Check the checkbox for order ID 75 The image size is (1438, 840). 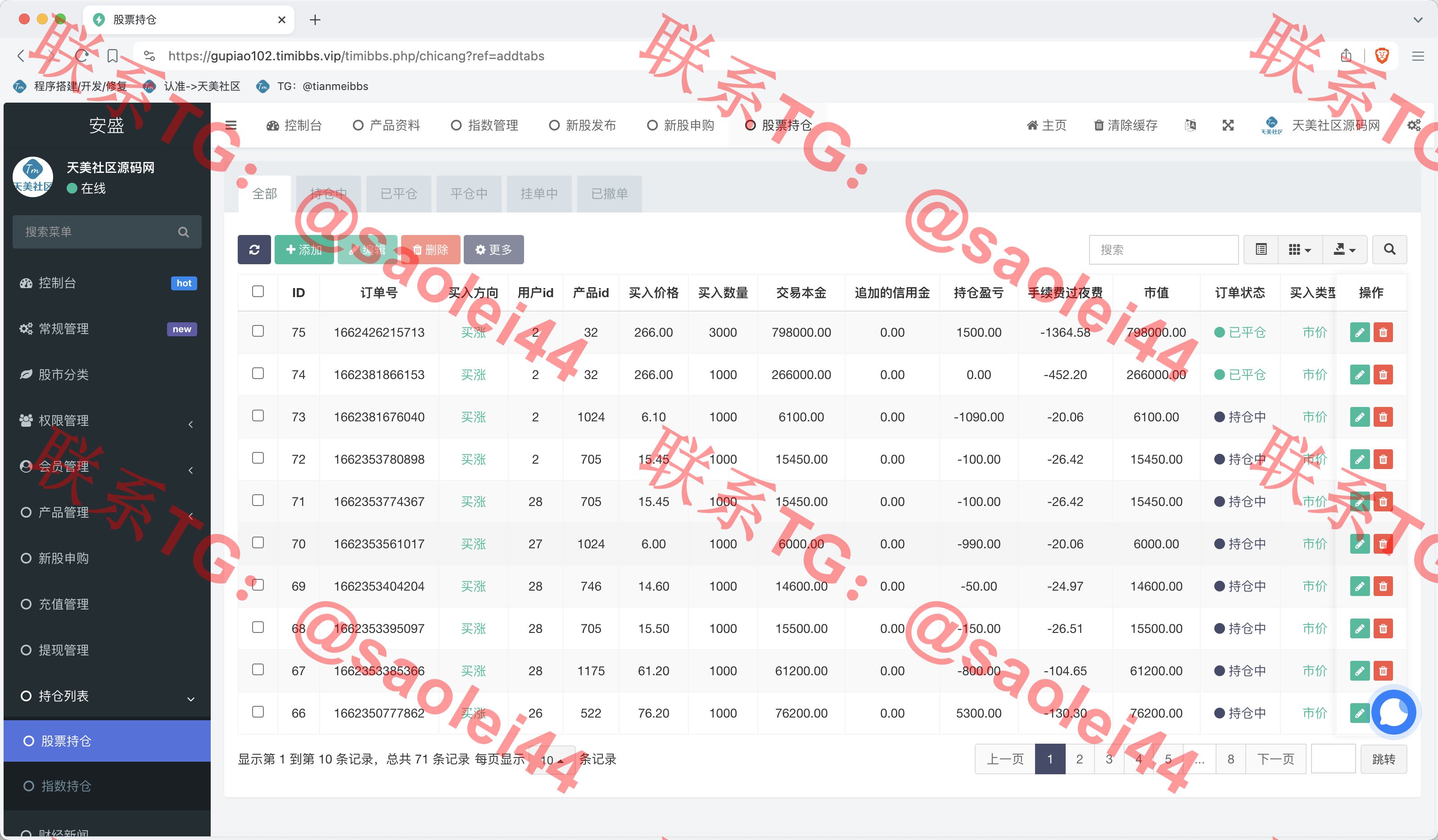[258, 331]
